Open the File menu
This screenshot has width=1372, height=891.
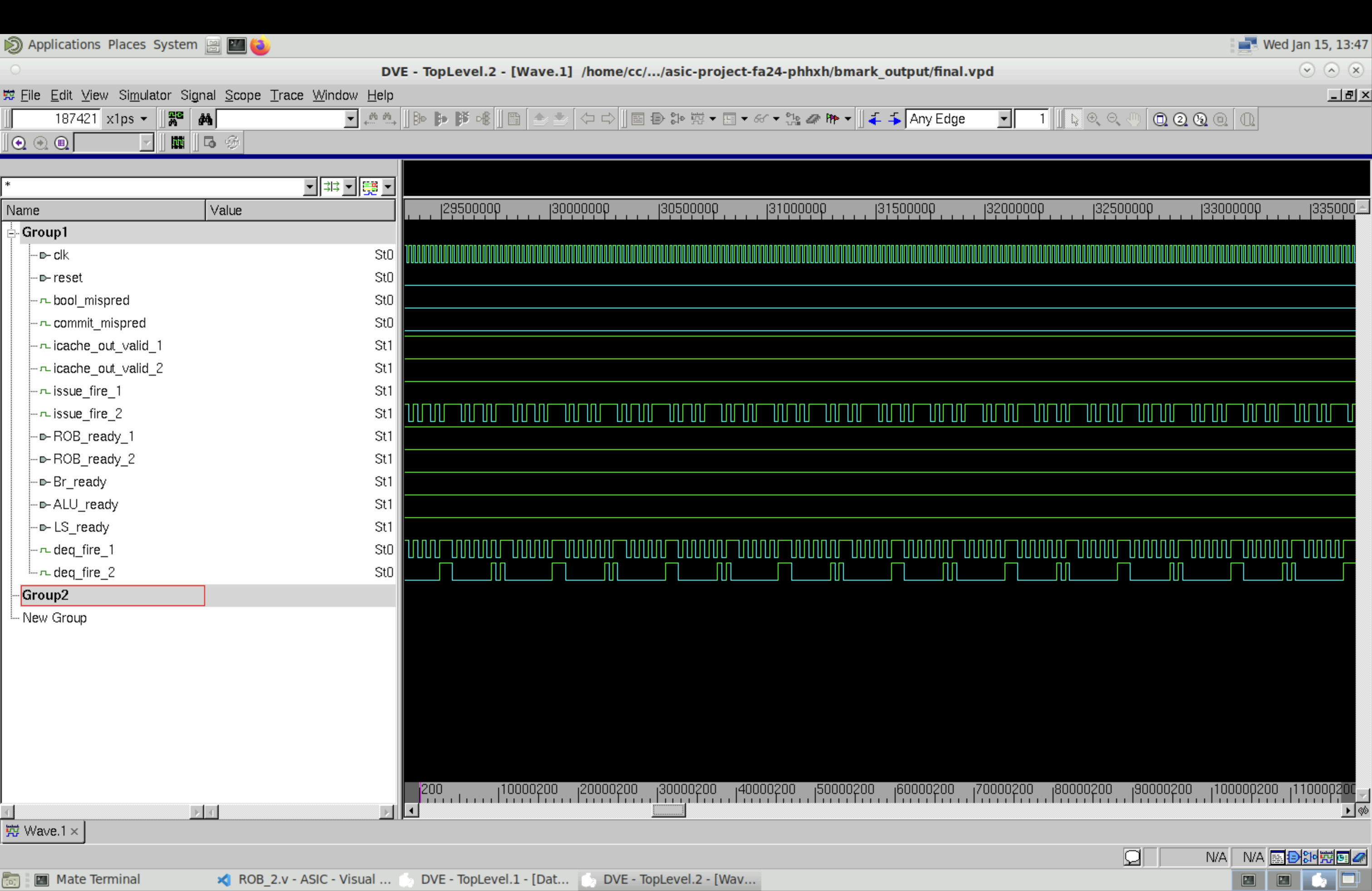coord(30,95)
